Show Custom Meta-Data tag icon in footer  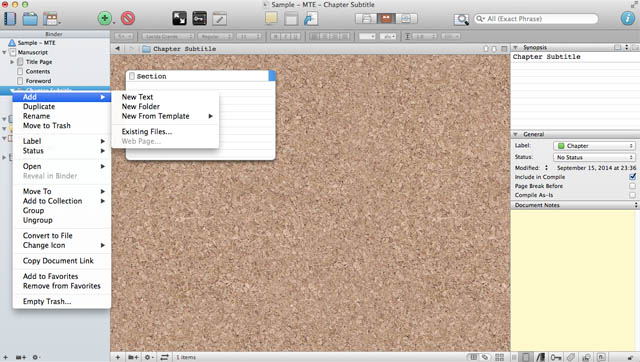tap(571, 357)
